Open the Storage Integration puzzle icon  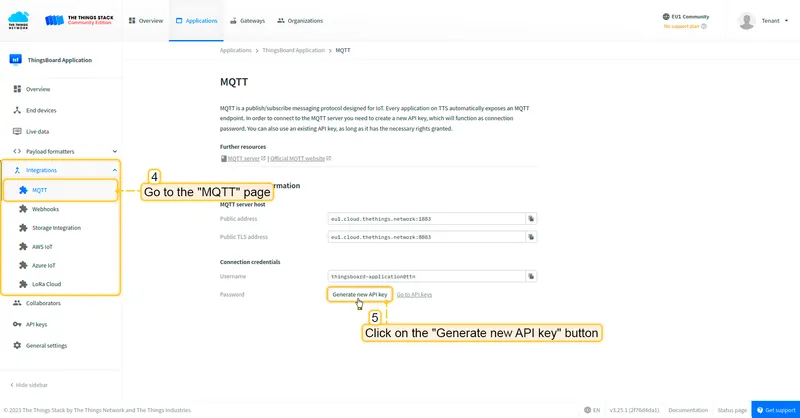(x=23, y=228)
